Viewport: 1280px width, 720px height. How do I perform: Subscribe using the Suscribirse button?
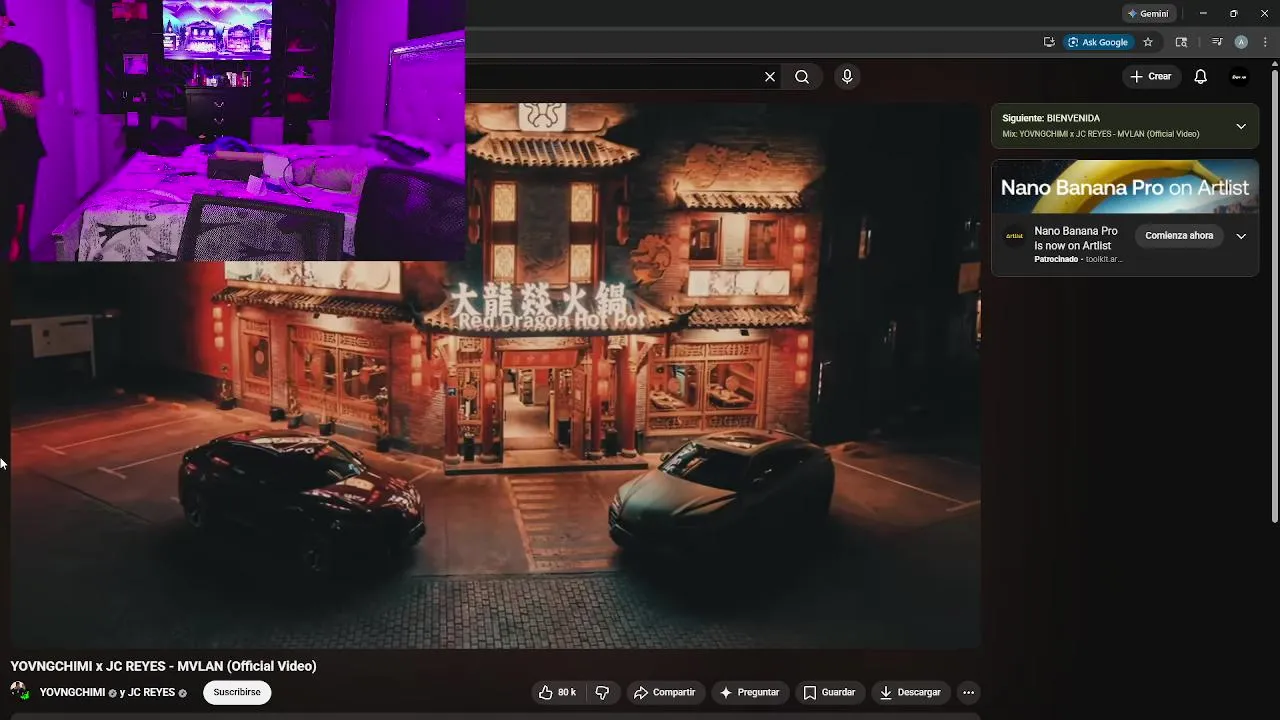(237, 692)
